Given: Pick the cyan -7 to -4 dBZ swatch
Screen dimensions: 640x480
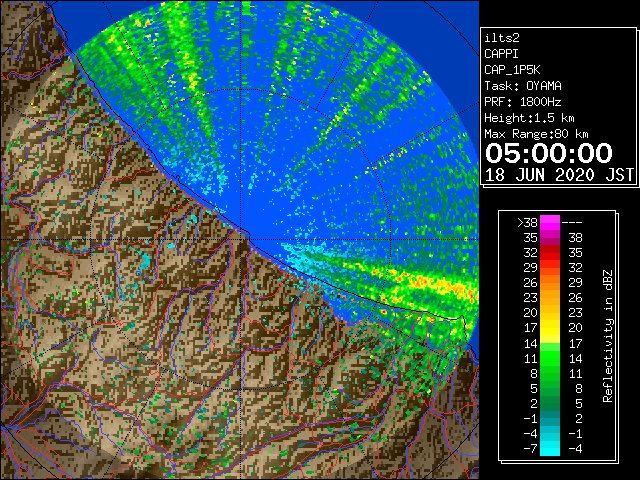Looking at the screenshot, I should 550,449.
